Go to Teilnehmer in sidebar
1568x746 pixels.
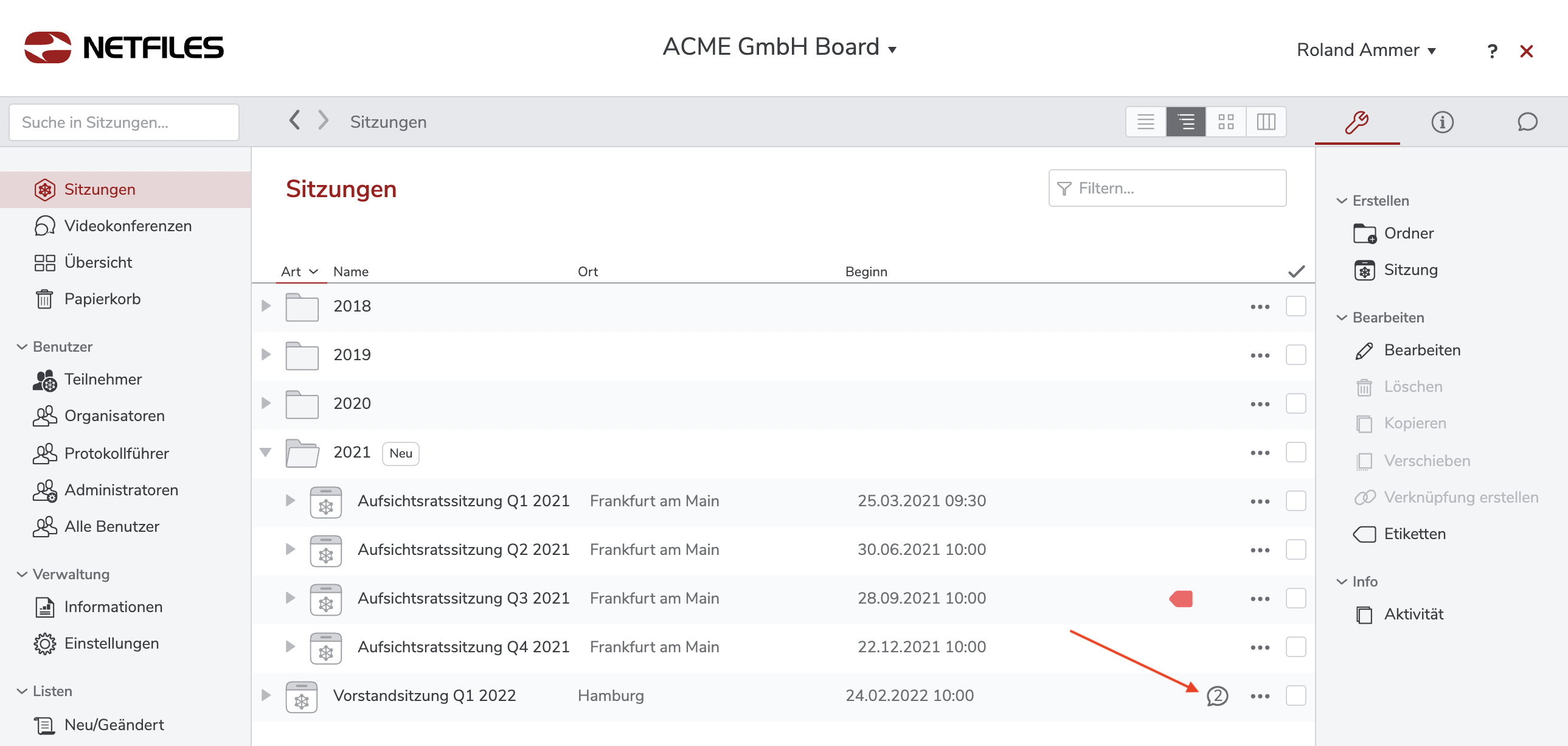click(103, 380)
